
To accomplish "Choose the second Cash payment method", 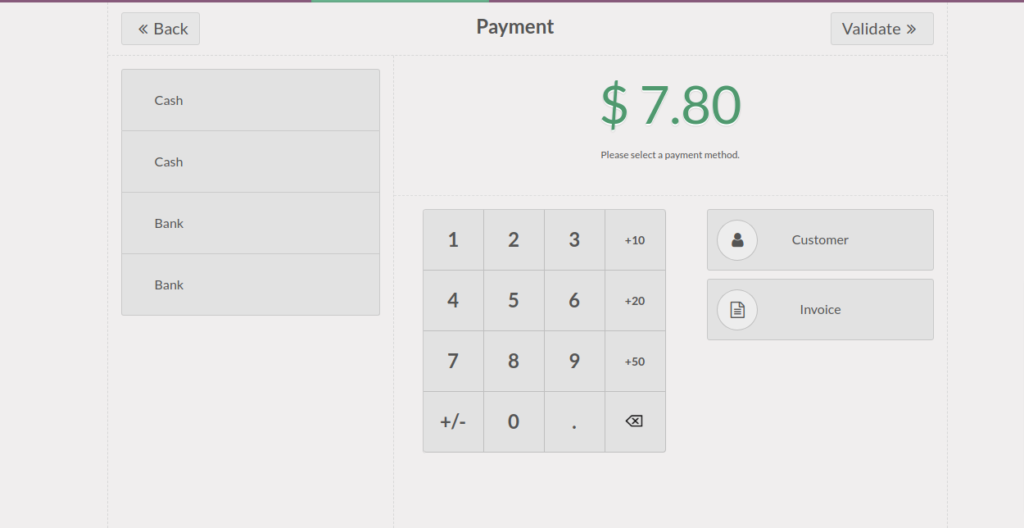I will pyautogui.click(x=250, y=162).
